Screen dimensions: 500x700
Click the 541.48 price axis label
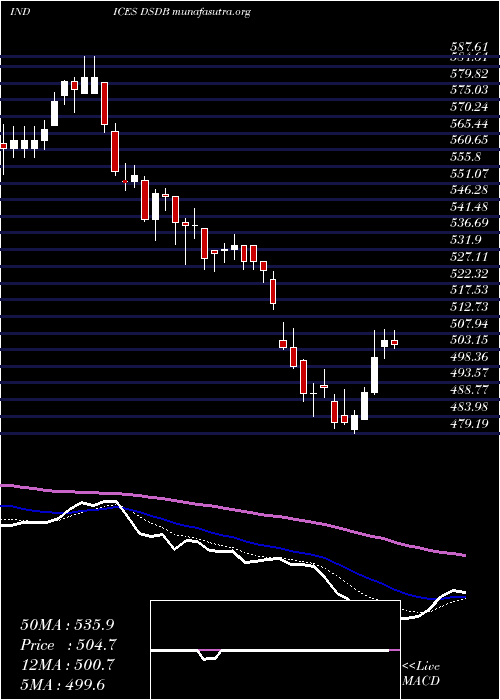pos(469,207)
